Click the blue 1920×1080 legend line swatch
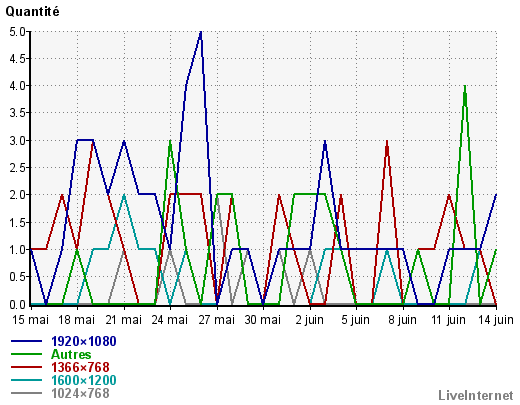Image resolution: width=520 pixels, height=405 pixels. click(26, 341)
